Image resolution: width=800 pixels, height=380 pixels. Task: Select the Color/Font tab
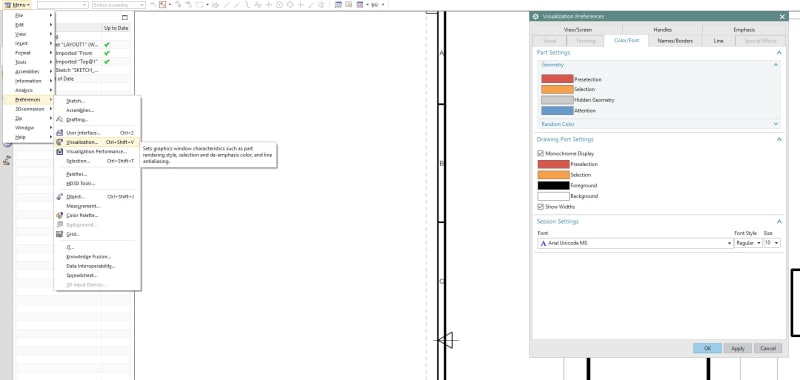(626, 41)
